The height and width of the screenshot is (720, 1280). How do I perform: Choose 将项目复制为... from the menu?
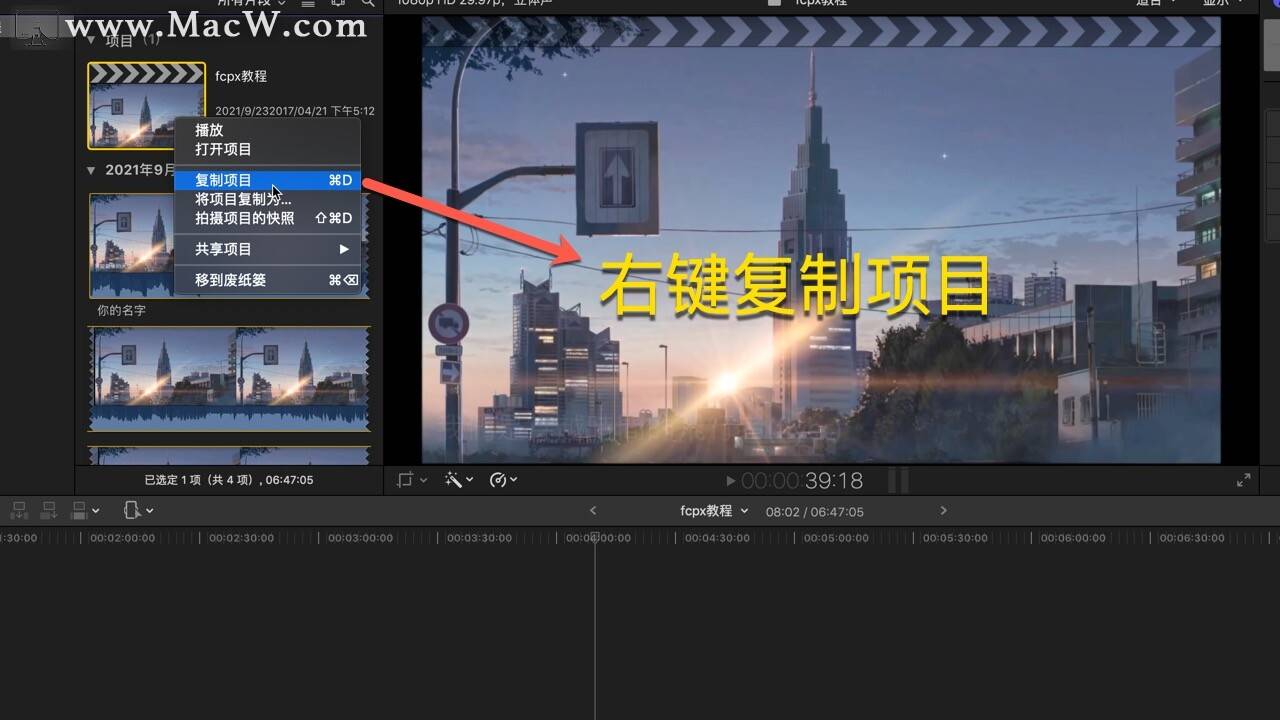coord(267,199)
